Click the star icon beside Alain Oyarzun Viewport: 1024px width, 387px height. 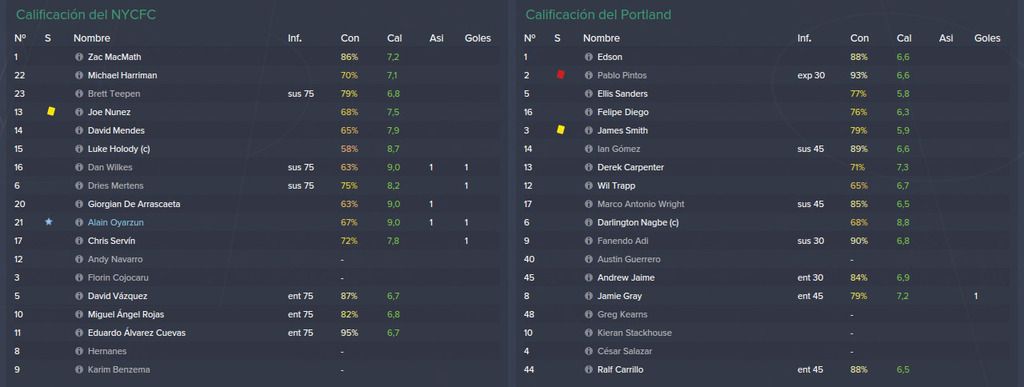pyautogui.click(x=49, y=222)
